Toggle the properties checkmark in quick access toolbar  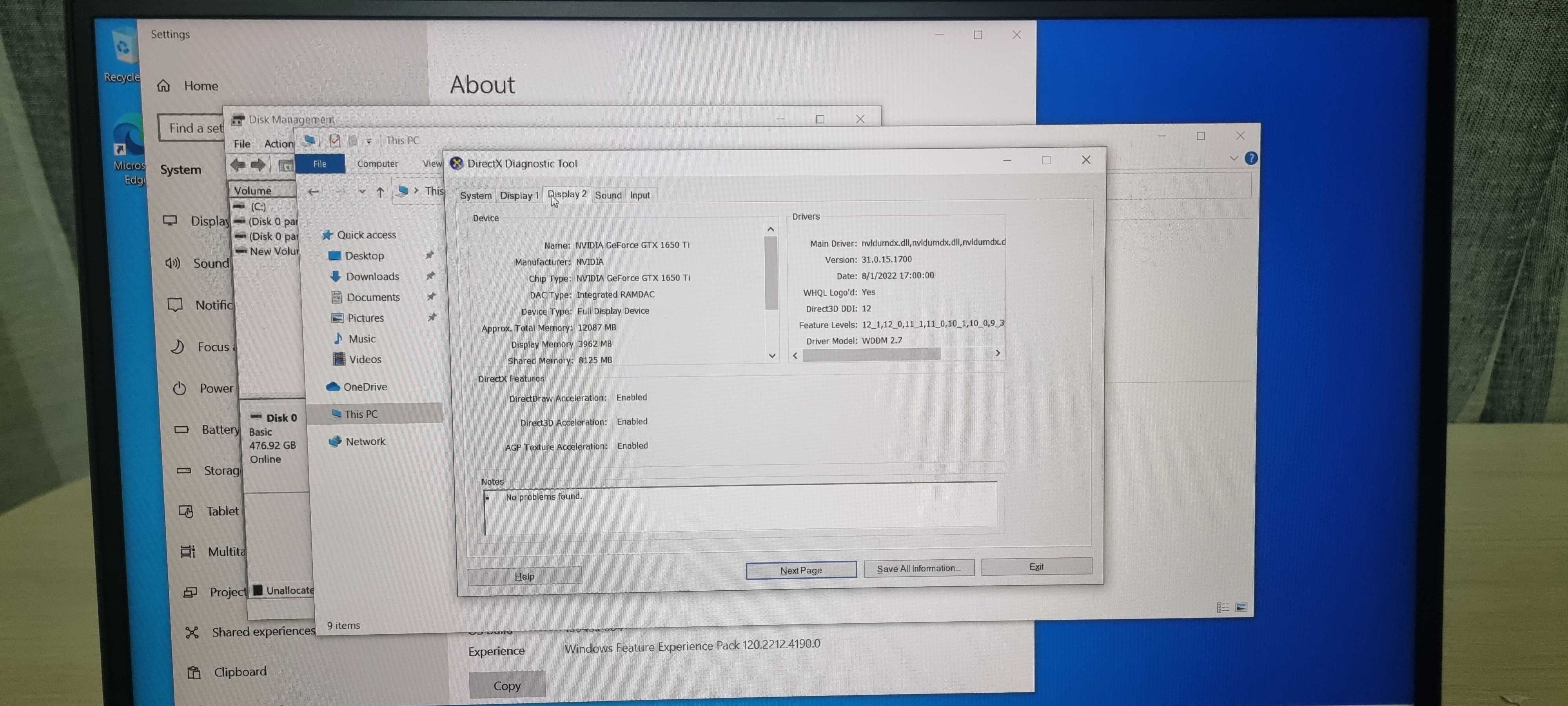click(335, 141)
